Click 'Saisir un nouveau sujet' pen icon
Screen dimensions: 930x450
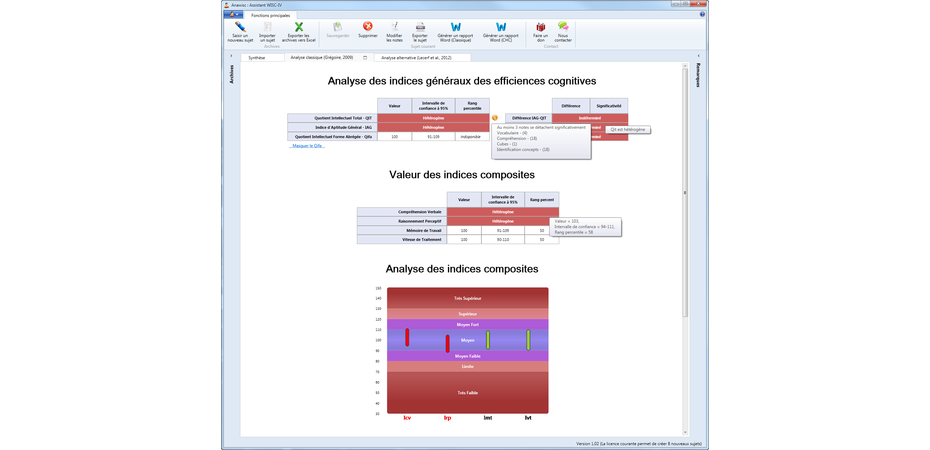click(240, 27)
